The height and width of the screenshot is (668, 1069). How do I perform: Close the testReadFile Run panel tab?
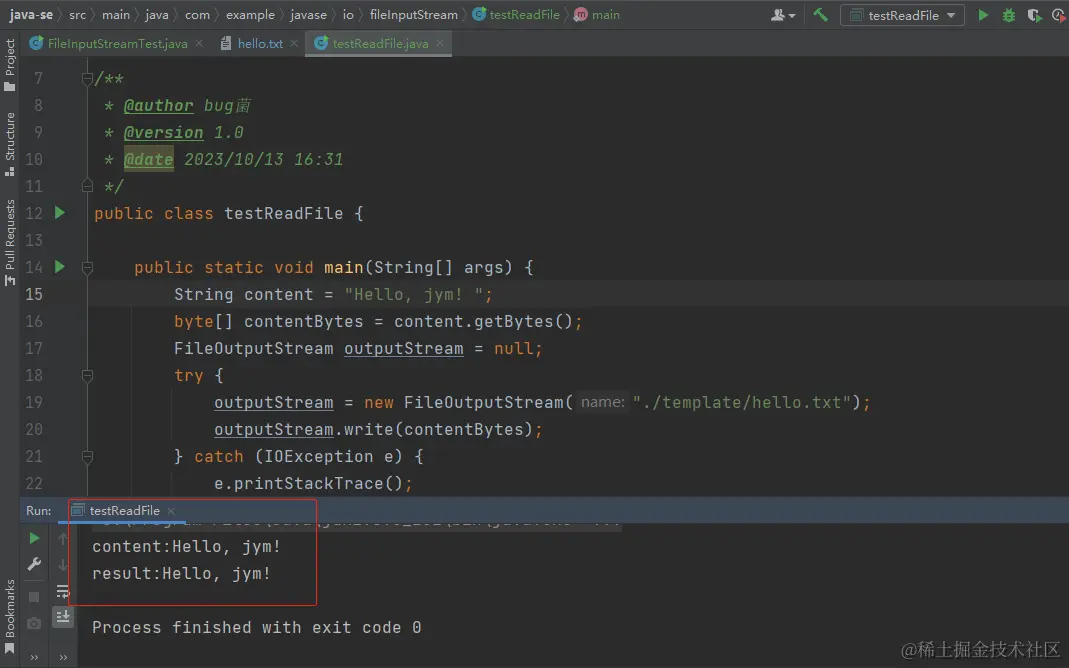coord(171,511)
